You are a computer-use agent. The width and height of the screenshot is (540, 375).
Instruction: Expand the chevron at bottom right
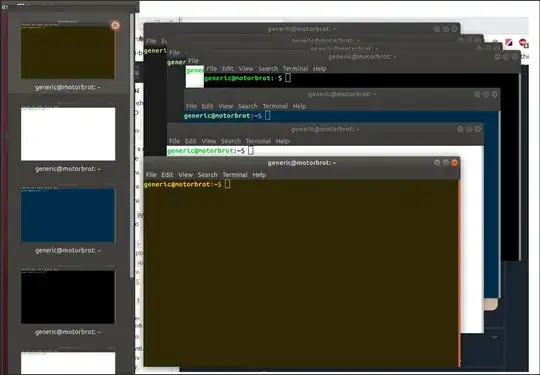[495, 337]
